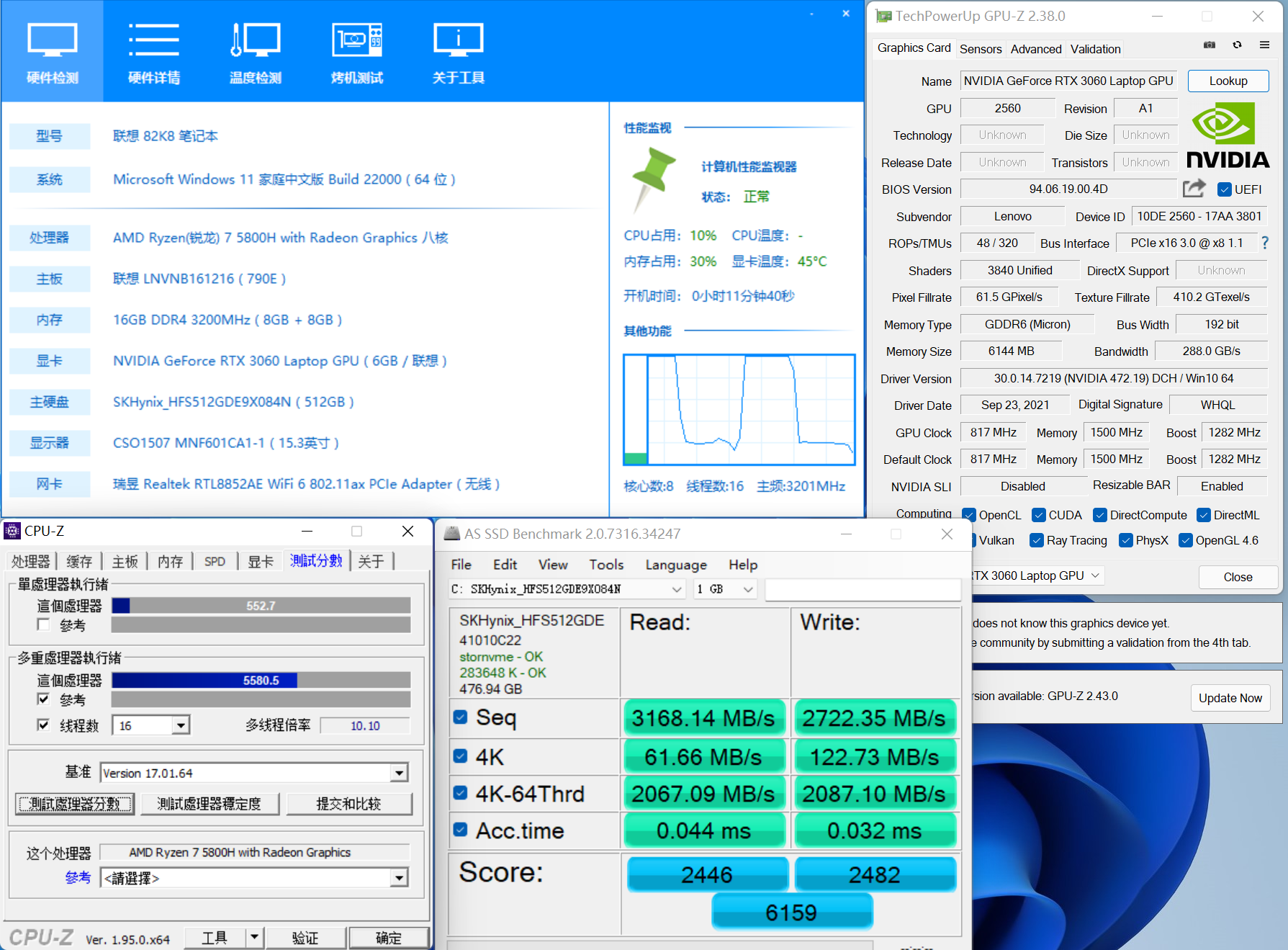Click the Bus Interface question mark icon
This screenshot has width=1288, height=950.
pos(1265,243)
